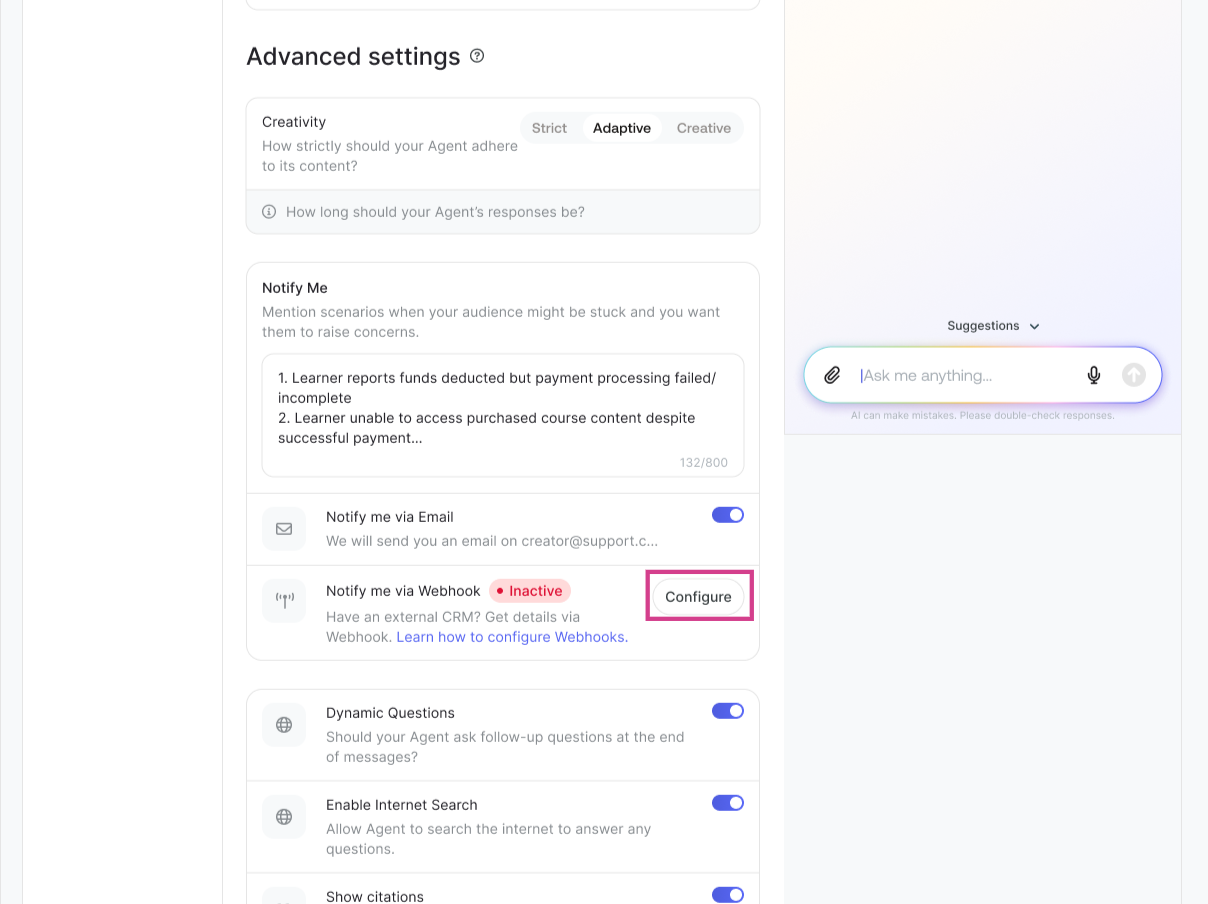Click the email envelope icon
The height and width of the screenshot is (904, 1208).
[x=284, y=528]
